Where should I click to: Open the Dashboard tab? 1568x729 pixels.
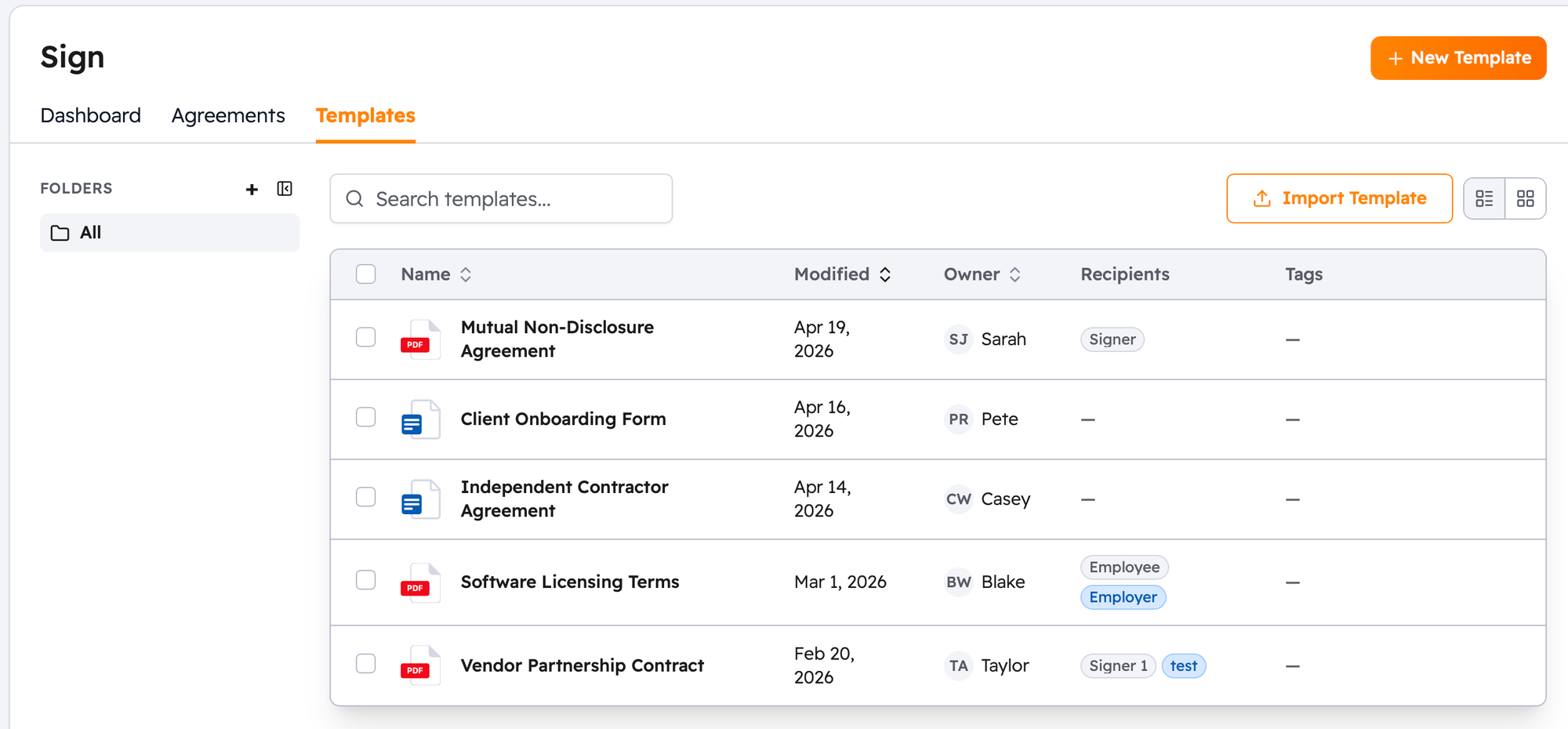91,115
